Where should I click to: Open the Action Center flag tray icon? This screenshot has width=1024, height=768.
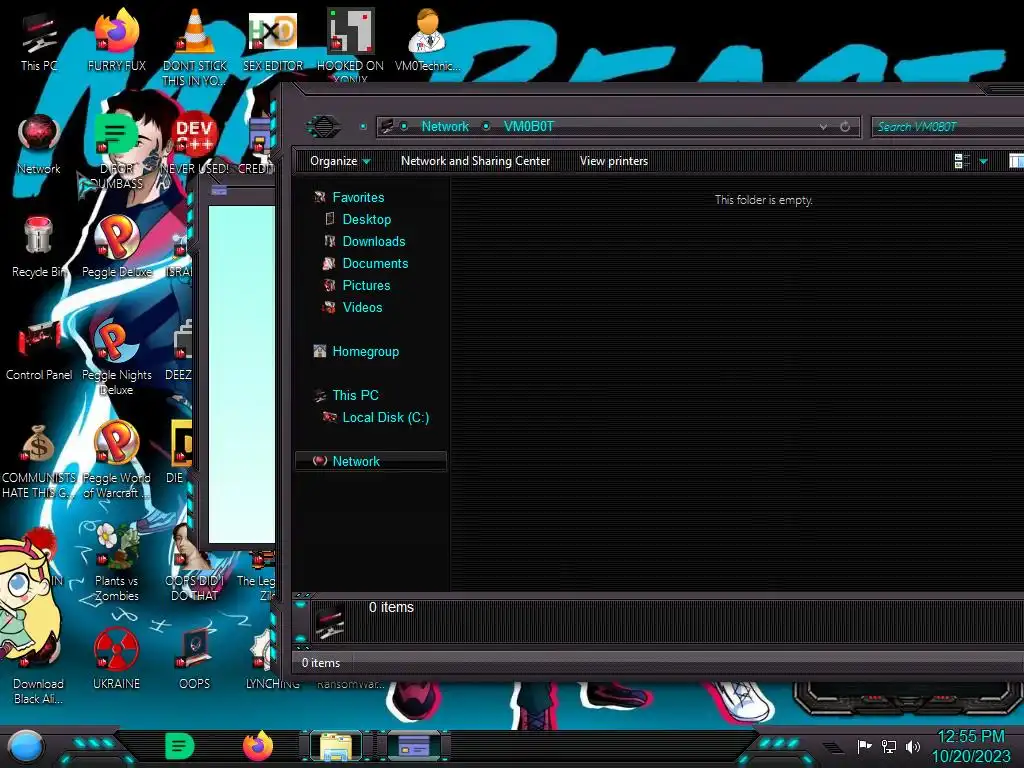tap(864, 746)
